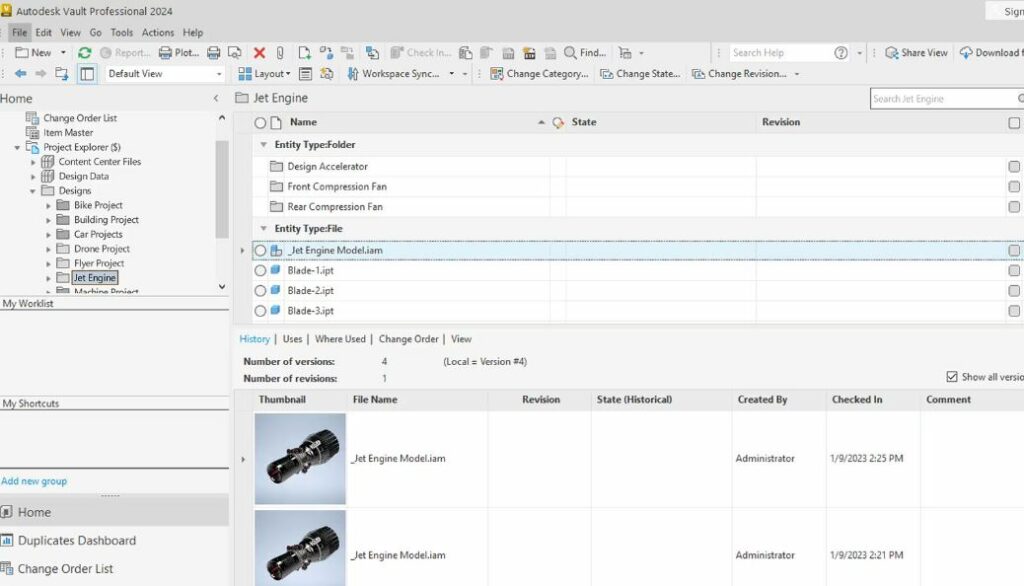Click the tree scrollbar down arrow
Screen dimensions: 1024x586
click(x=222, y=287)
